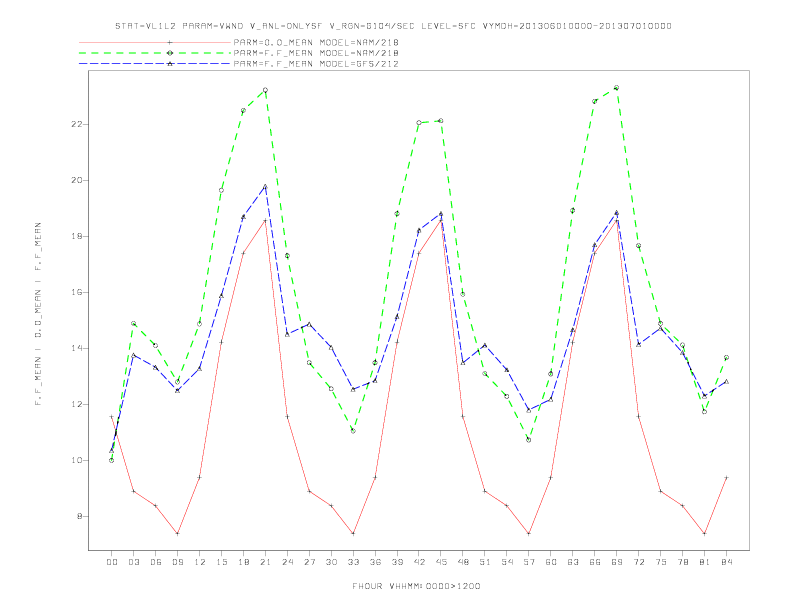This screenshot has height=612, width=792.
Task: Click the y-axis tick label 10
Action: (x=76, y=461)
